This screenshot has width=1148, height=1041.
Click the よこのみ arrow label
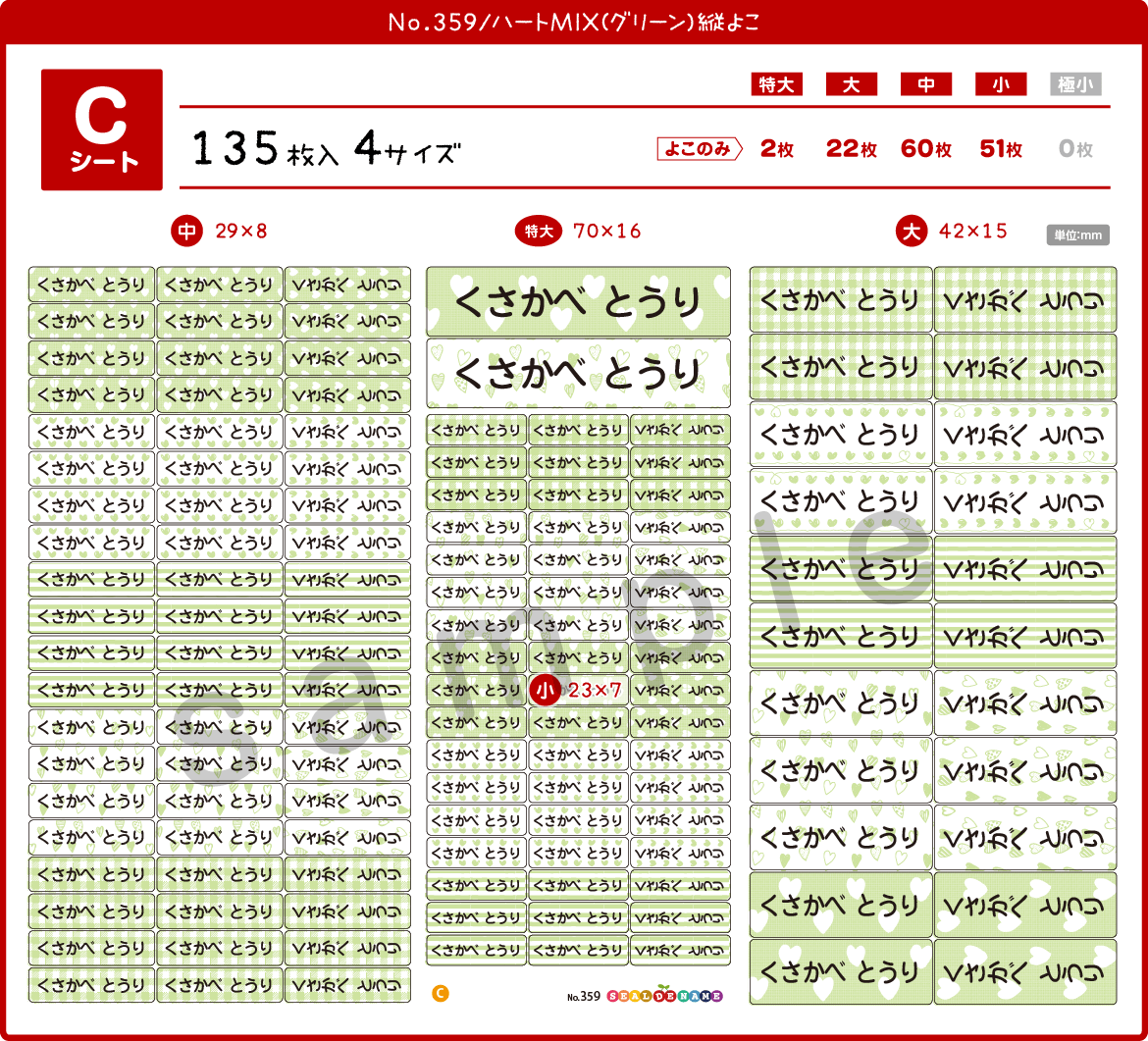[700, 148]
